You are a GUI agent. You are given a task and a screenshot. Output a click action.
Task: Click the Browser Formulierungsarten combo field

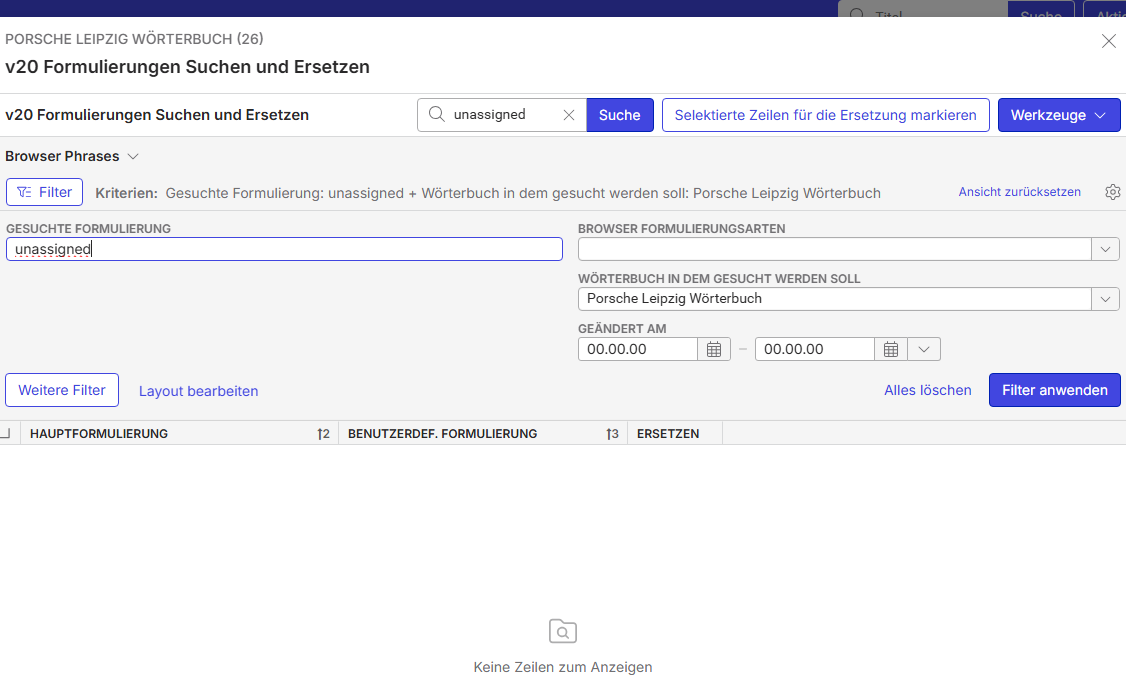click(834, 249)
